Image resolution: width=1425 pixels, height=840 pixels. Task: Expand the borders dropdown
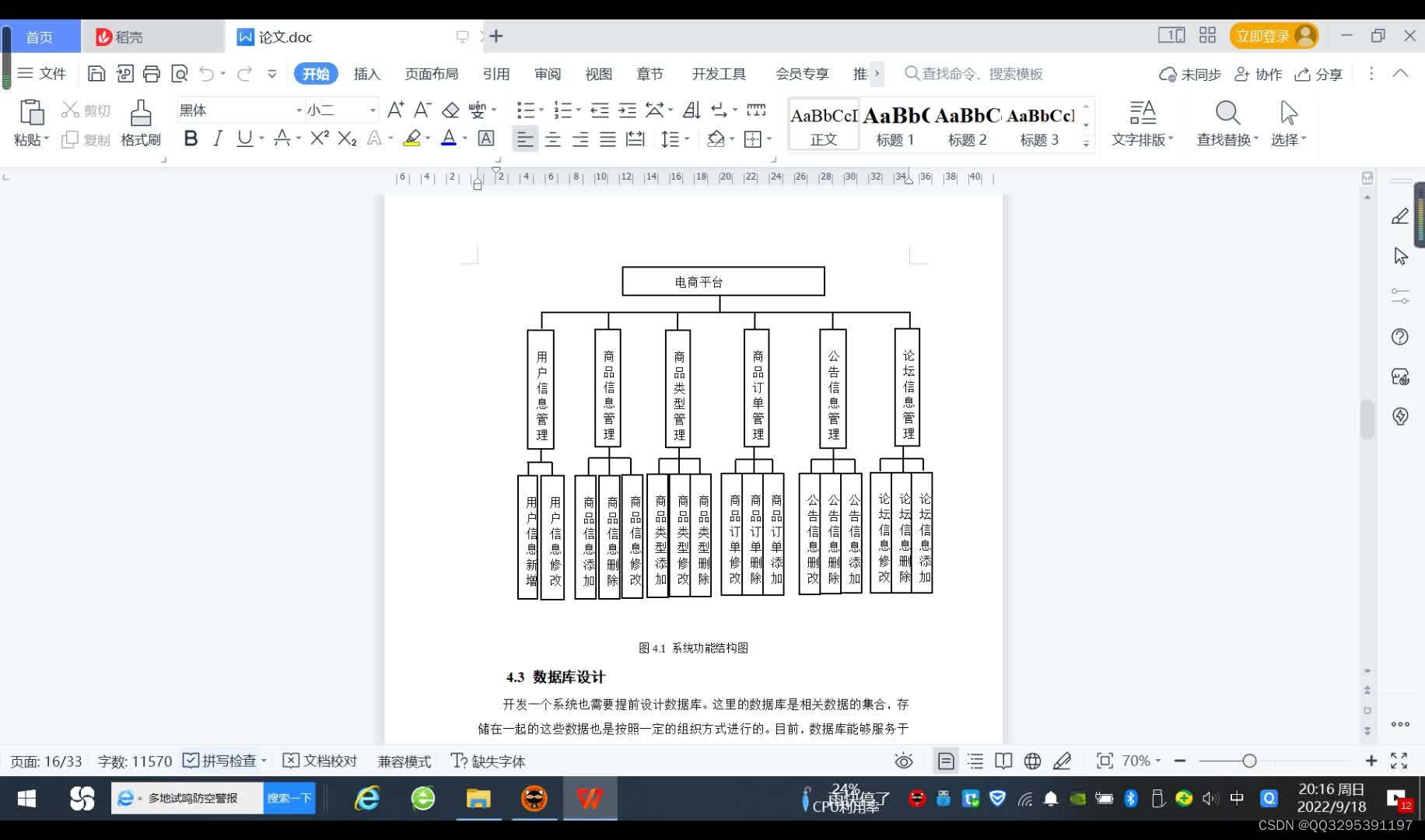tap(769, 139)
